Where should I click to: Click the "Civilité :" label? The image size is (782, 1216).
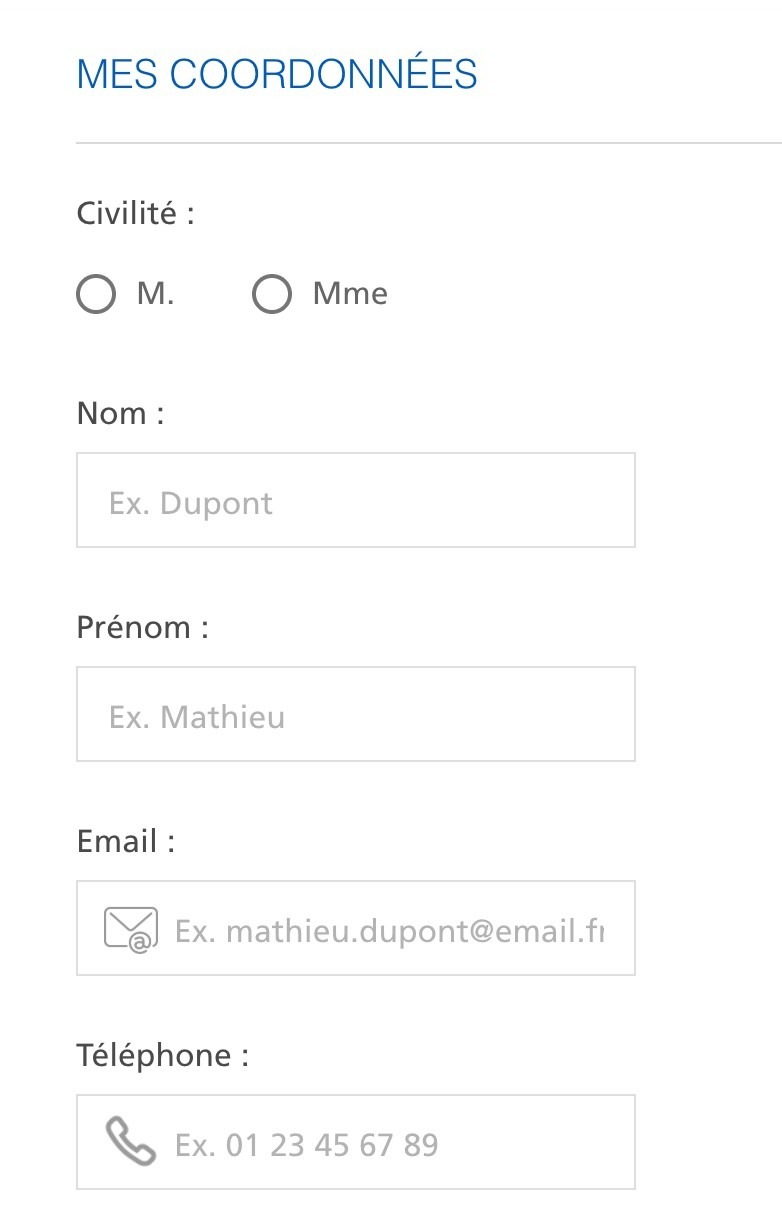click(x=135, y=214)
